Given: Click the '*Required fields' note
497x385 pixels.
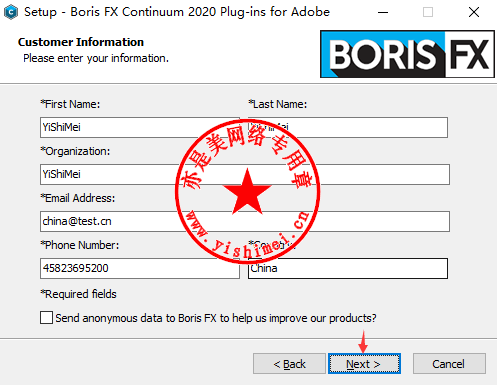Looking at the screenshot, I should click(x=78, y=294).
